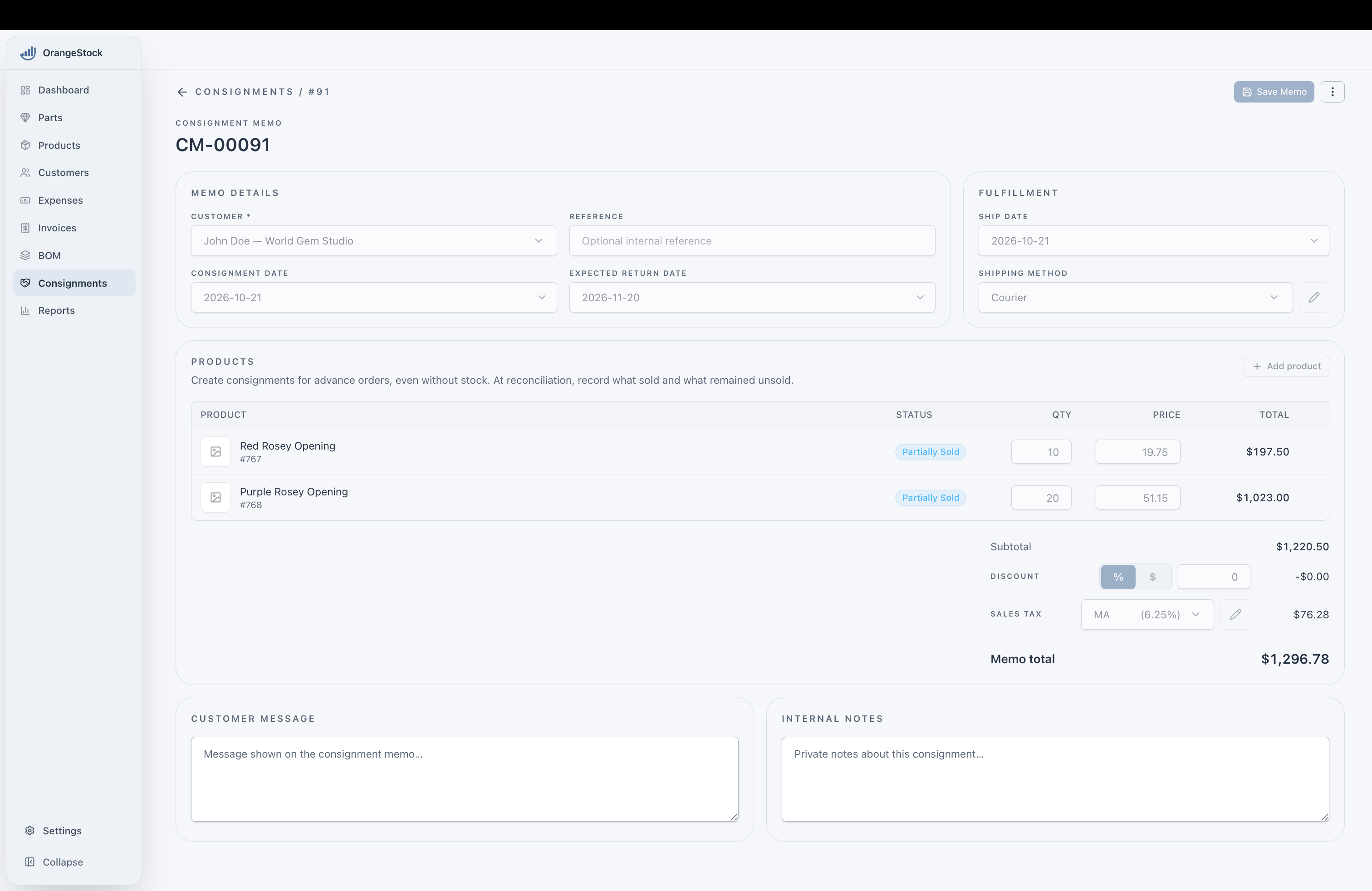Image resolution: width=1372 pixels, height=891 pixels.
Task: Click the Red Rosey Opening image placeholder
Action: pyautogui.click(x=216, y=452)
